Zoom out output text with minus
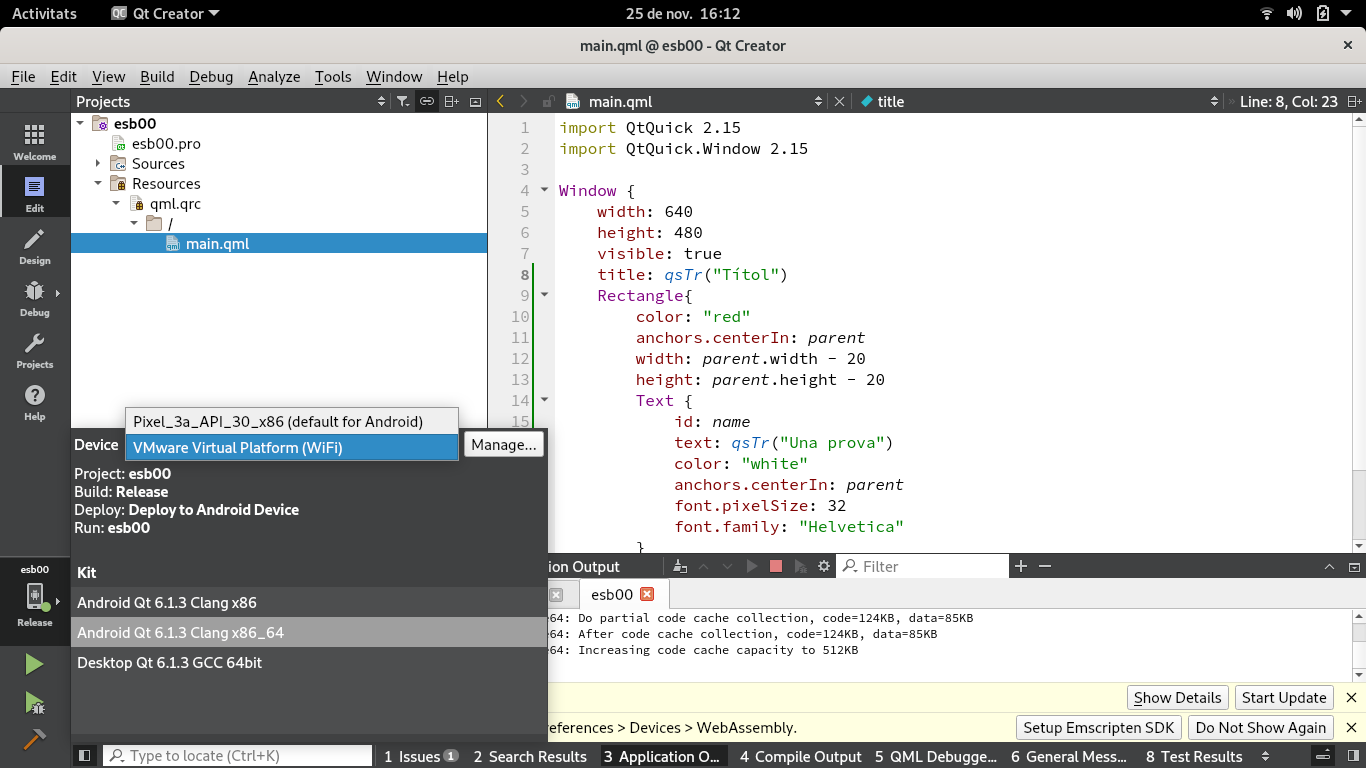This screenshot has height=768, width=1366. click(1045, 566)
